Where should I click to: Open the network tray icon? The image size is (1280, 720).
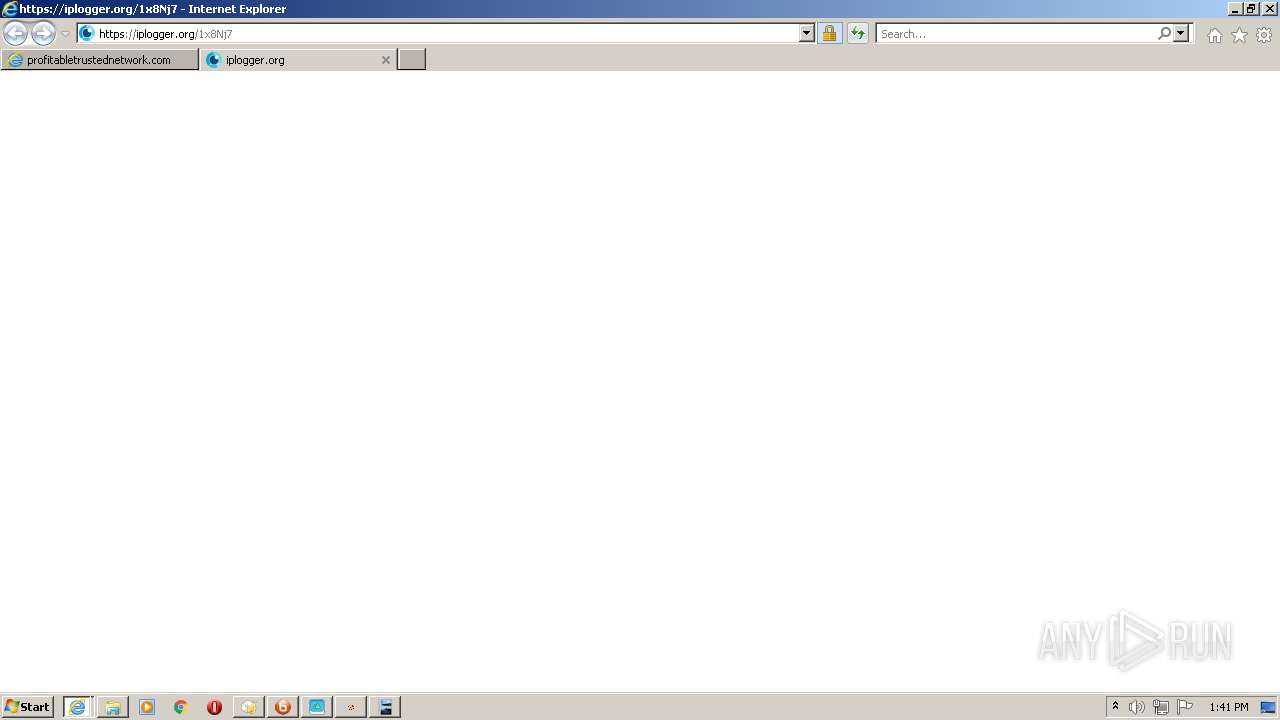point(1161,707)
